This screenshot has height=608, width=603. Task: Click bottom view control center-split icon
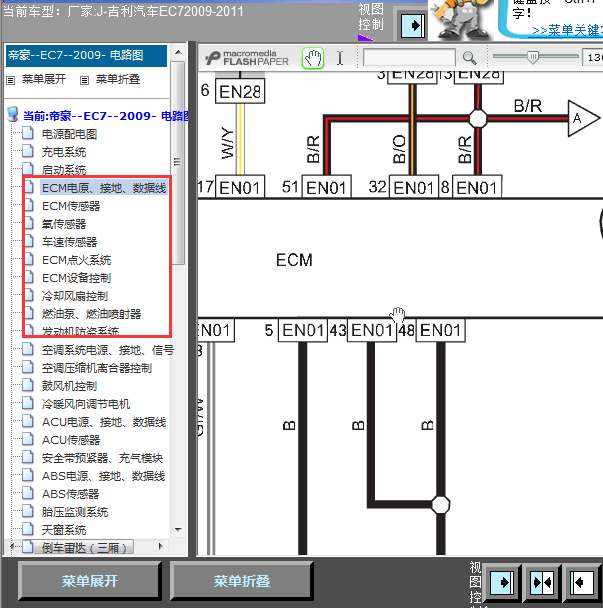(543, 582)
